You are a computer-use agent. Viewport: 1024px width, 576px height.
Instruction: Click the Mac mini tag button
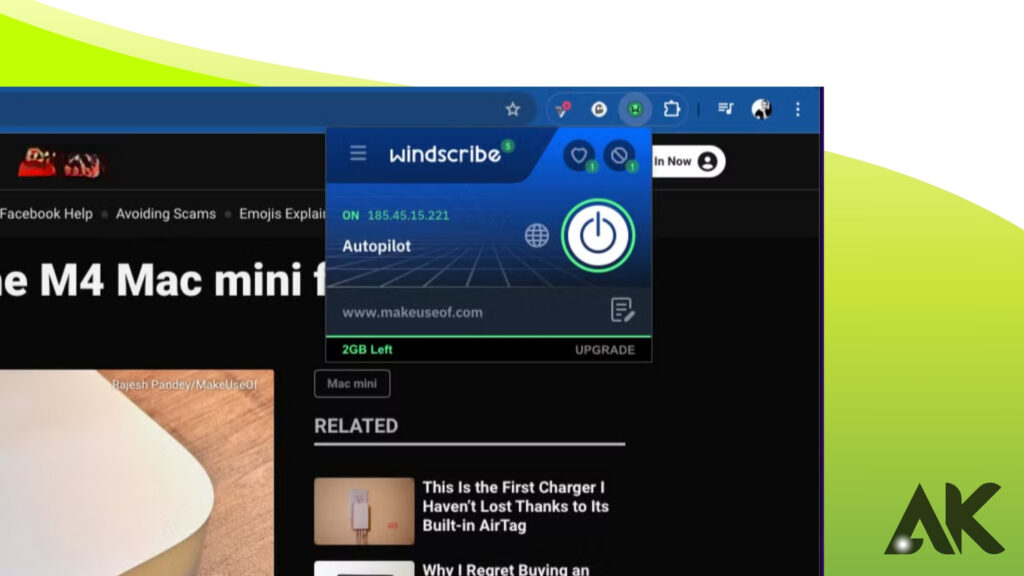point(352,384)
